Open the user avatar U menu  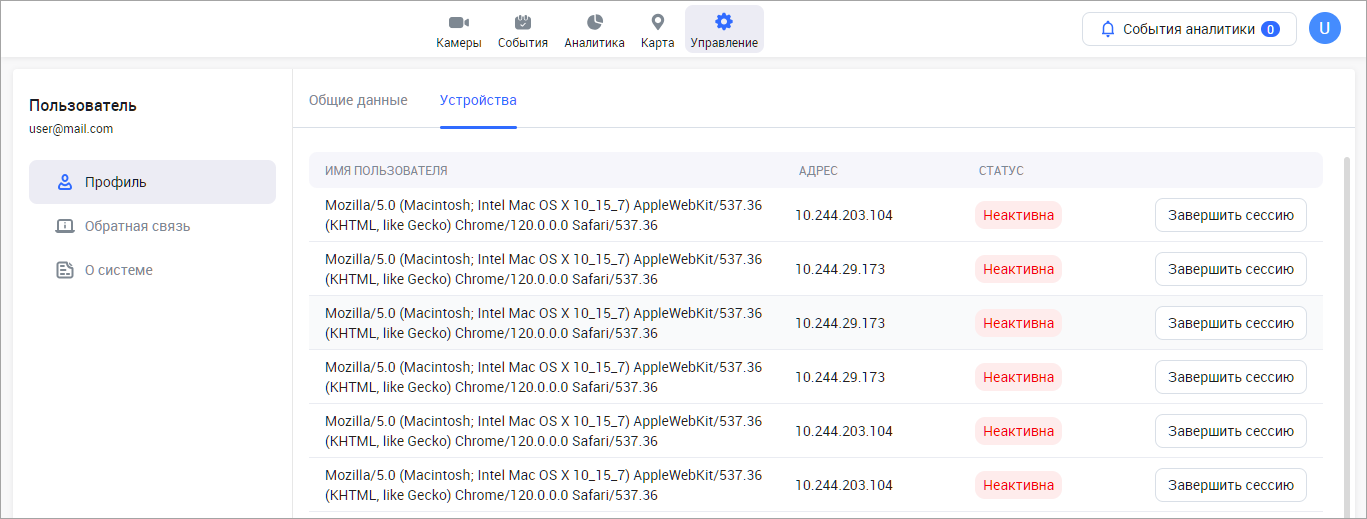tap(1324, 29)
